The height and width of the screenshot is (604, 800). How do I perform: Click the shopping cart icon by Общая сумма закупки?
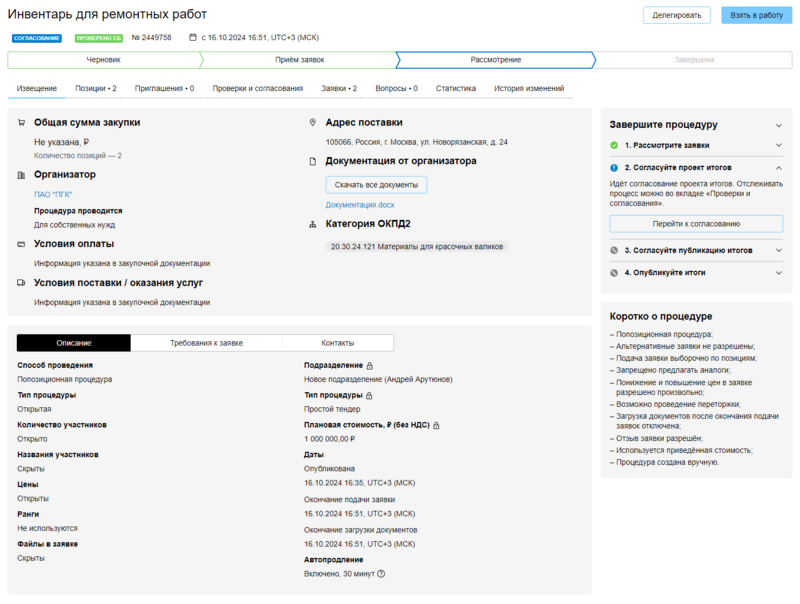click(22, 123)
